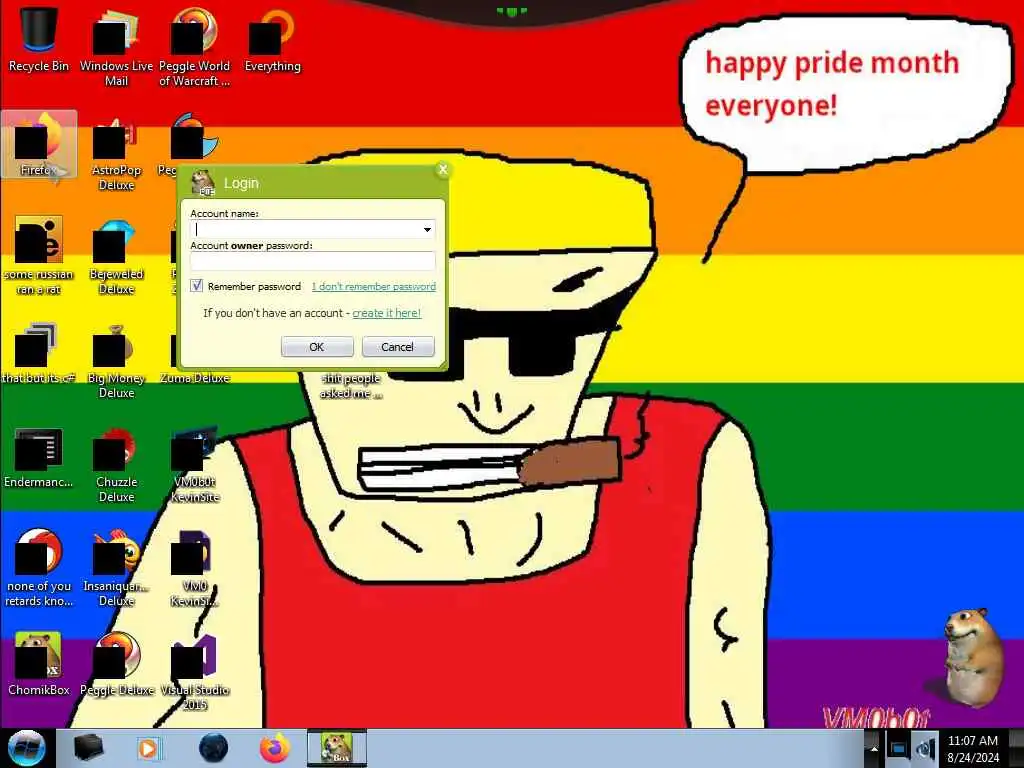Open AstroPop Deluxe desktop shortcut
This screenshot has height=768, width=1024.
(116, 152)
